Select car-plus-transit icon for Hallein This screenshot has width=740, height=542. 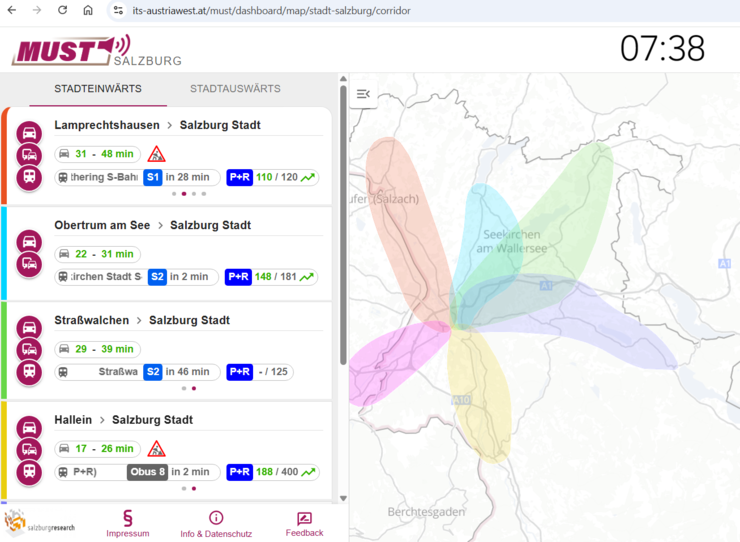pyautogui.click(x=29, y=450)
